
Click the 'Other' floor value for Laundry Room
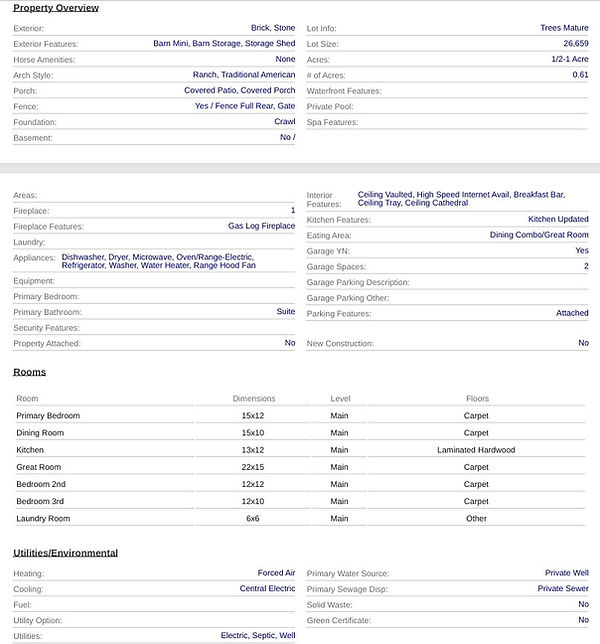[x=476, y=519]
